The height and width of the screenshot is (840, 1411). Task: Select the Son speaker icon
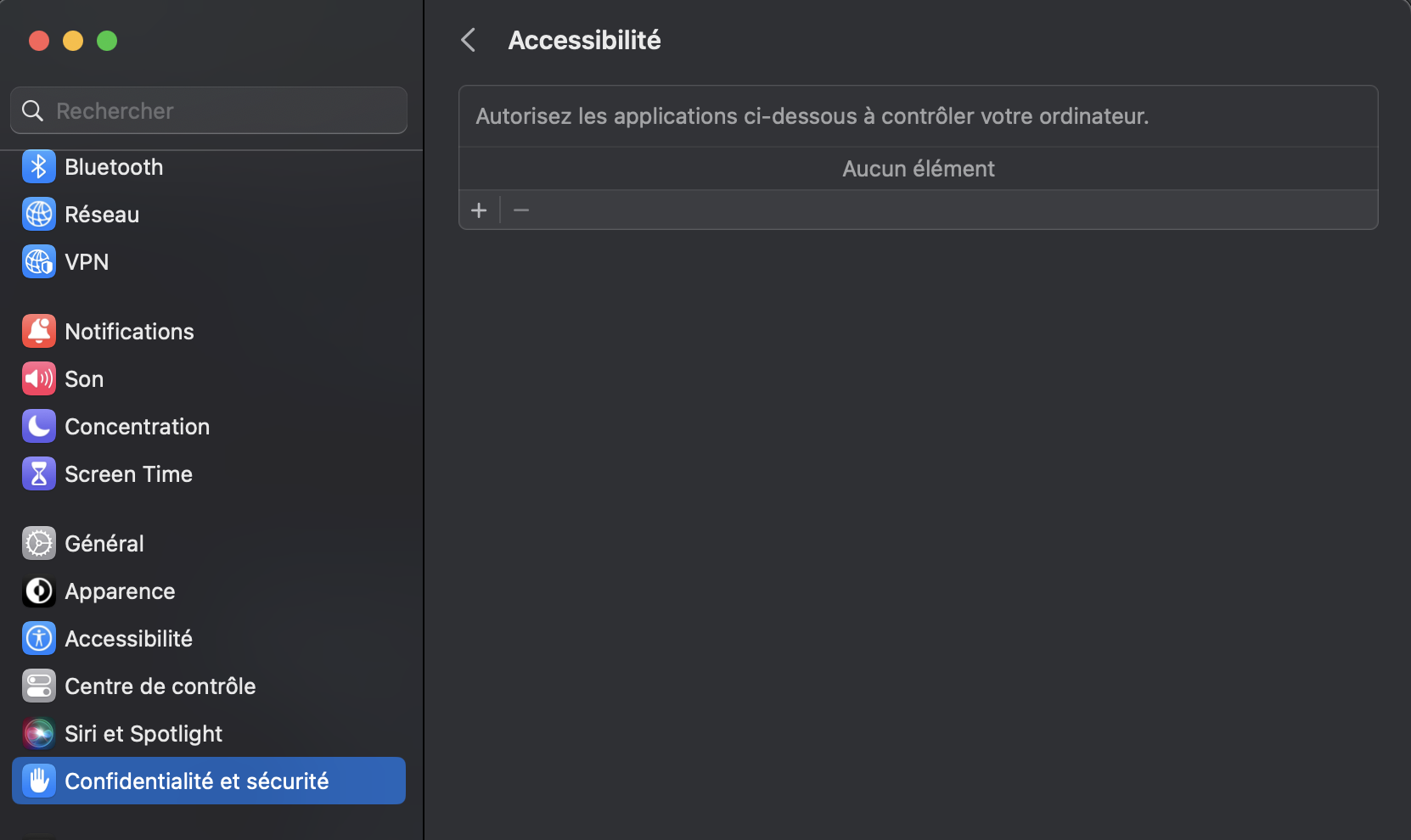click(38, 378)
